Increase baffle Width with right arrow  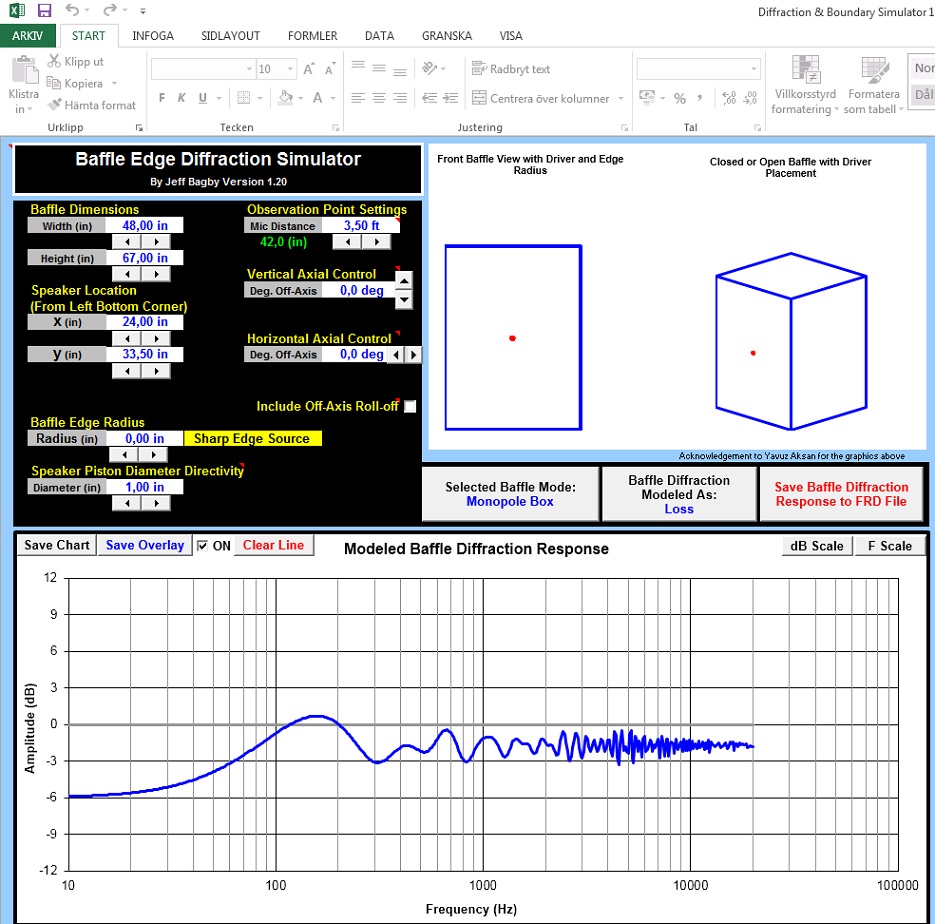(156, 242)
